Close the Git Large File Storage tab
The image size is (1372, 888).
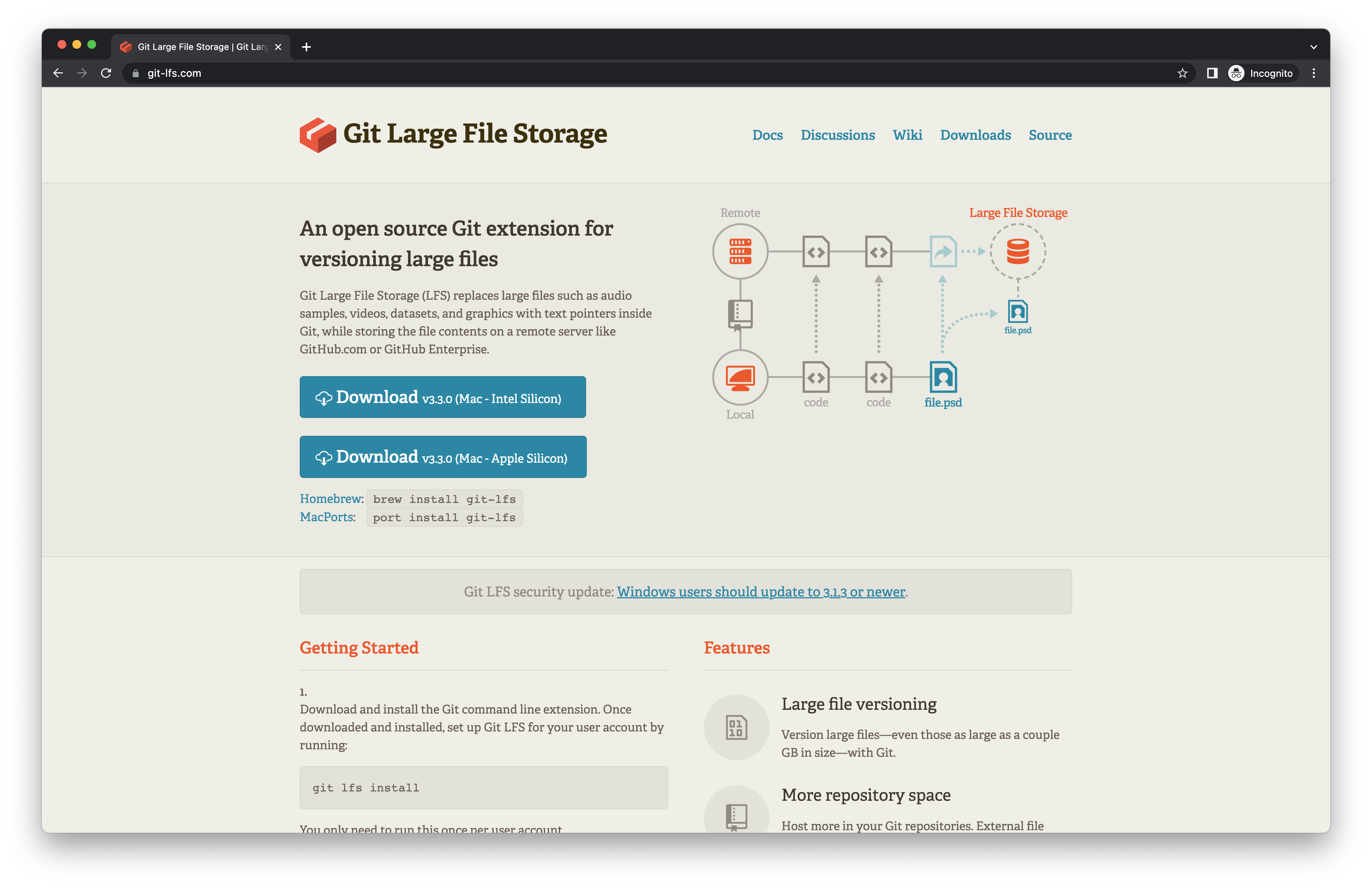278,47
